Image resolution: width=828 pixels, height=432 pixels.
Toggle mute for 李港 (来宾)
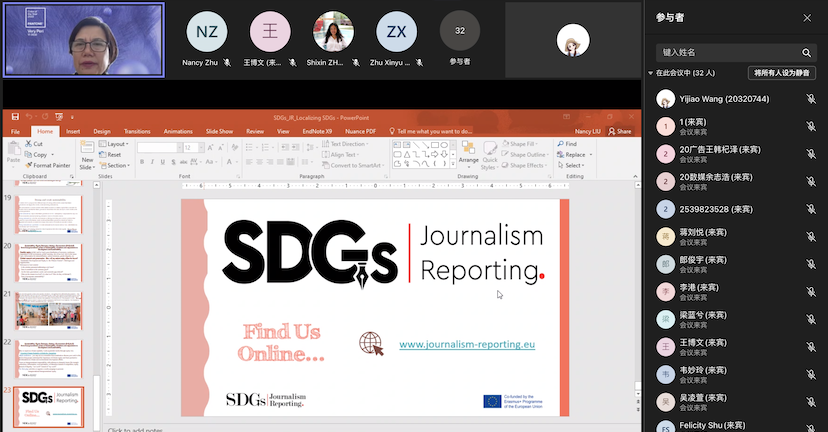click(811, 292)
